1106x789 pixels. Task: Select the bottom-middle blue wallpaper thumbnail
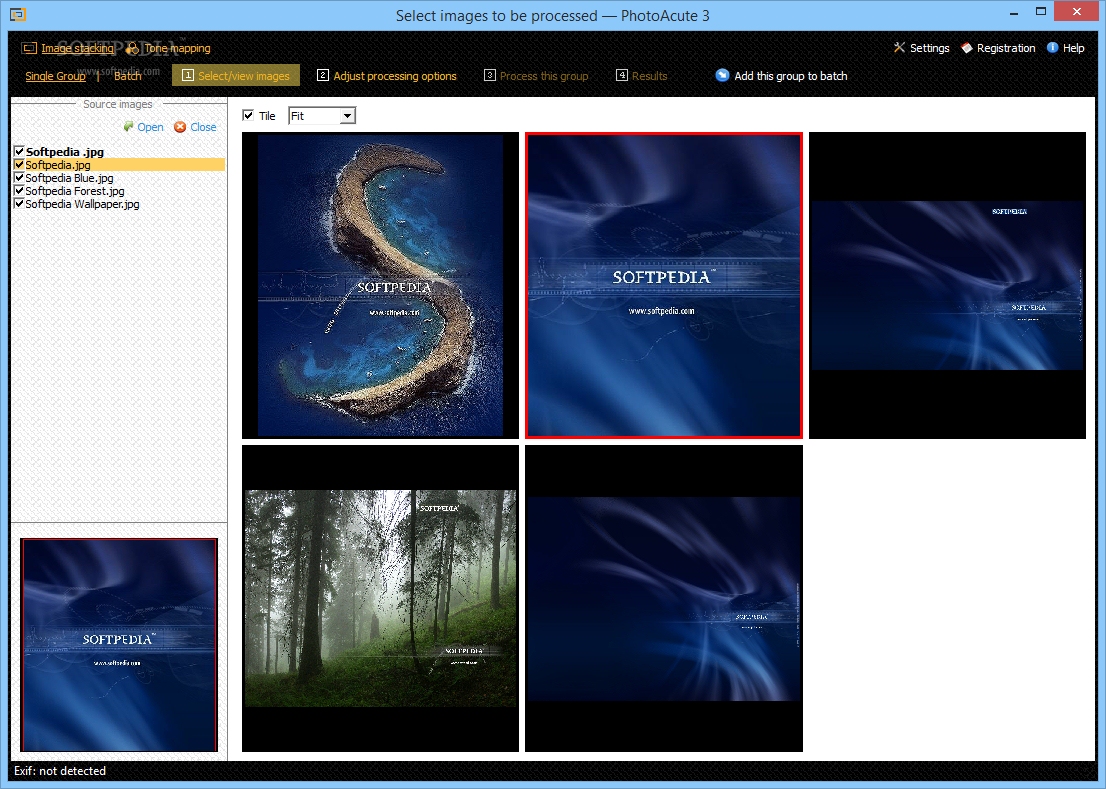tap(664, 598)
